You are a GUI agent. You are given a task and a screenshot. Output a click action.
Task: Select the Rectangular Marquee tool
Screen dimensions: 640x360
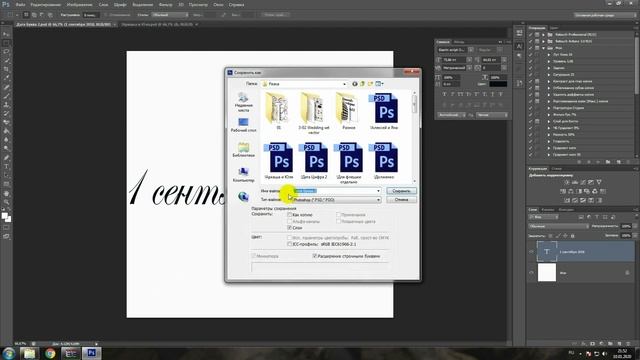[x=6, y=43]
